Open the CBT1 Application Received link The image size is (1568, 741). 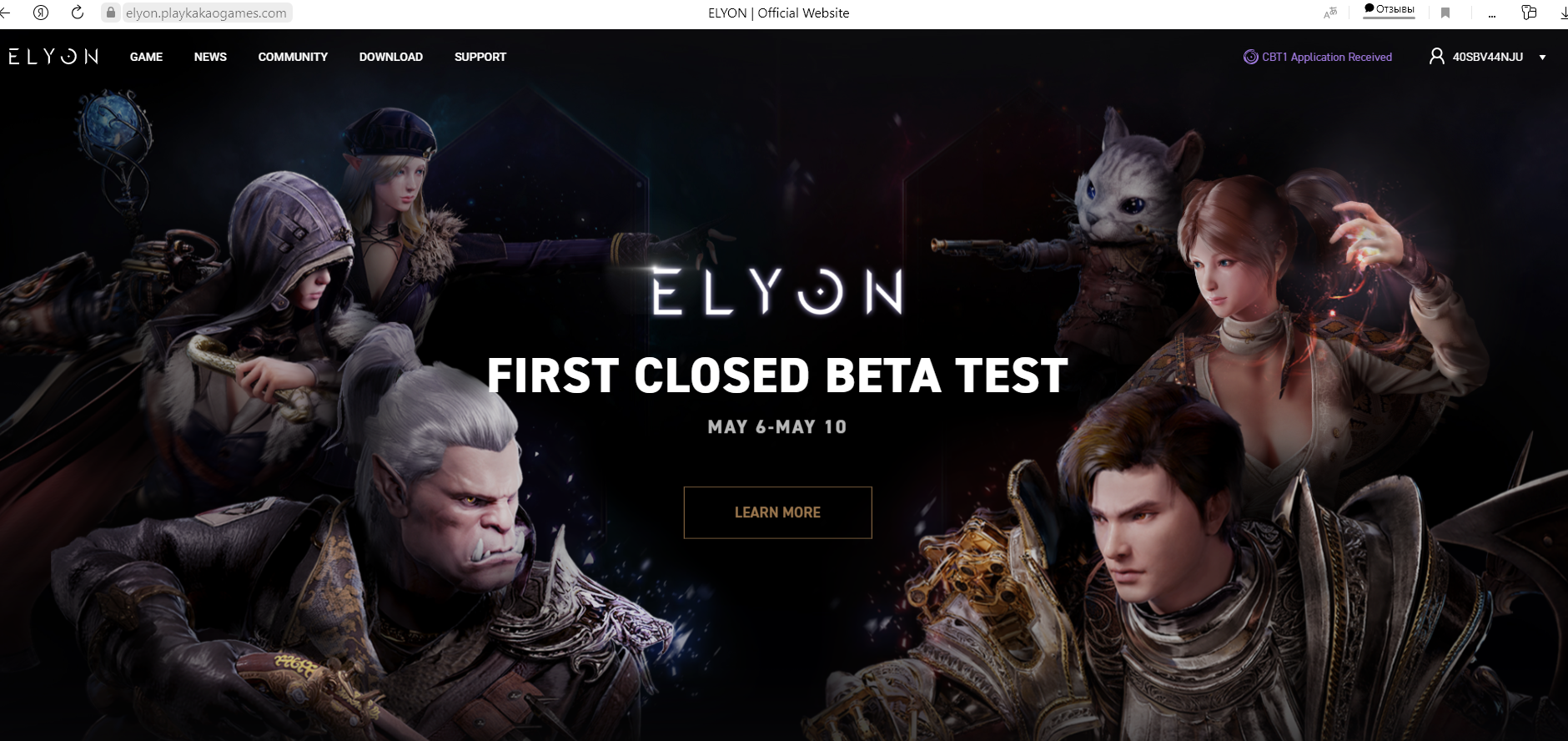[1318, 57]
